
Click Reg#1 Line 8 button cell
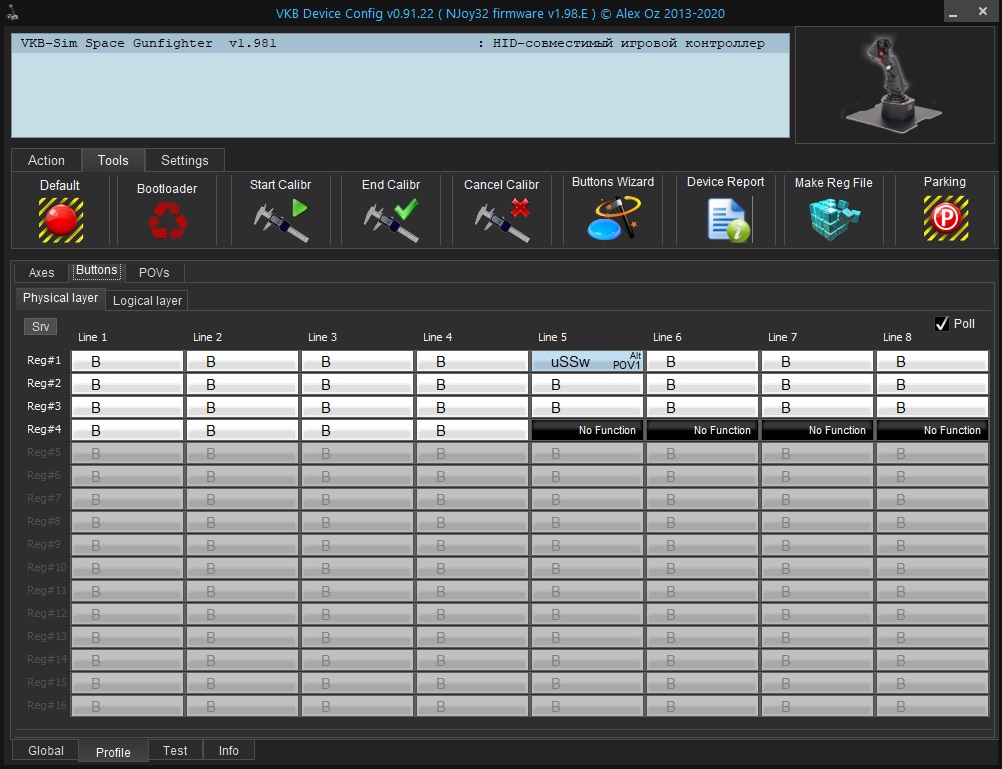932,362
